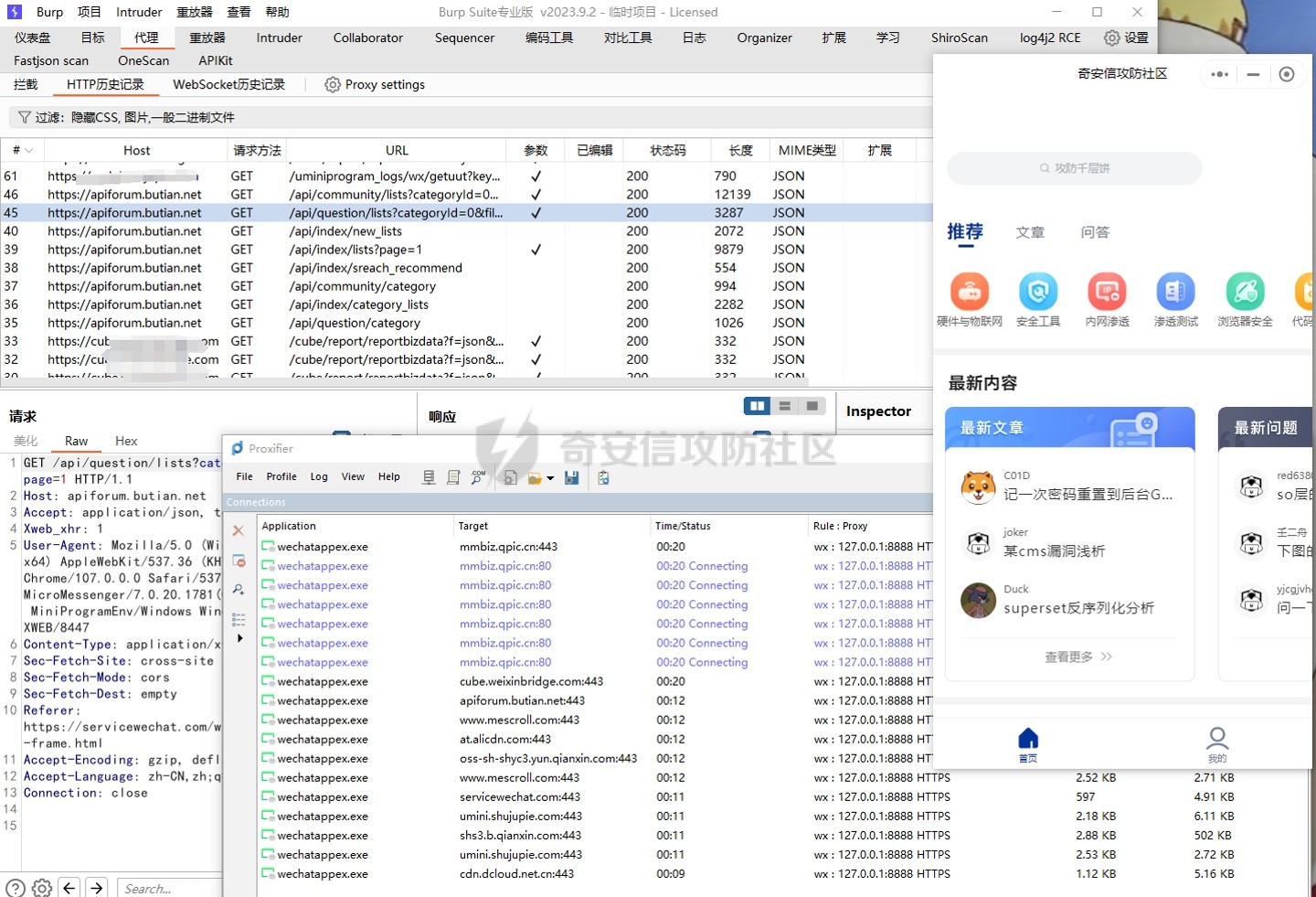Screen dimensions: 1316x897
Task: Open the Intruder menu in Burp menu bar
Action: point(139,12)
